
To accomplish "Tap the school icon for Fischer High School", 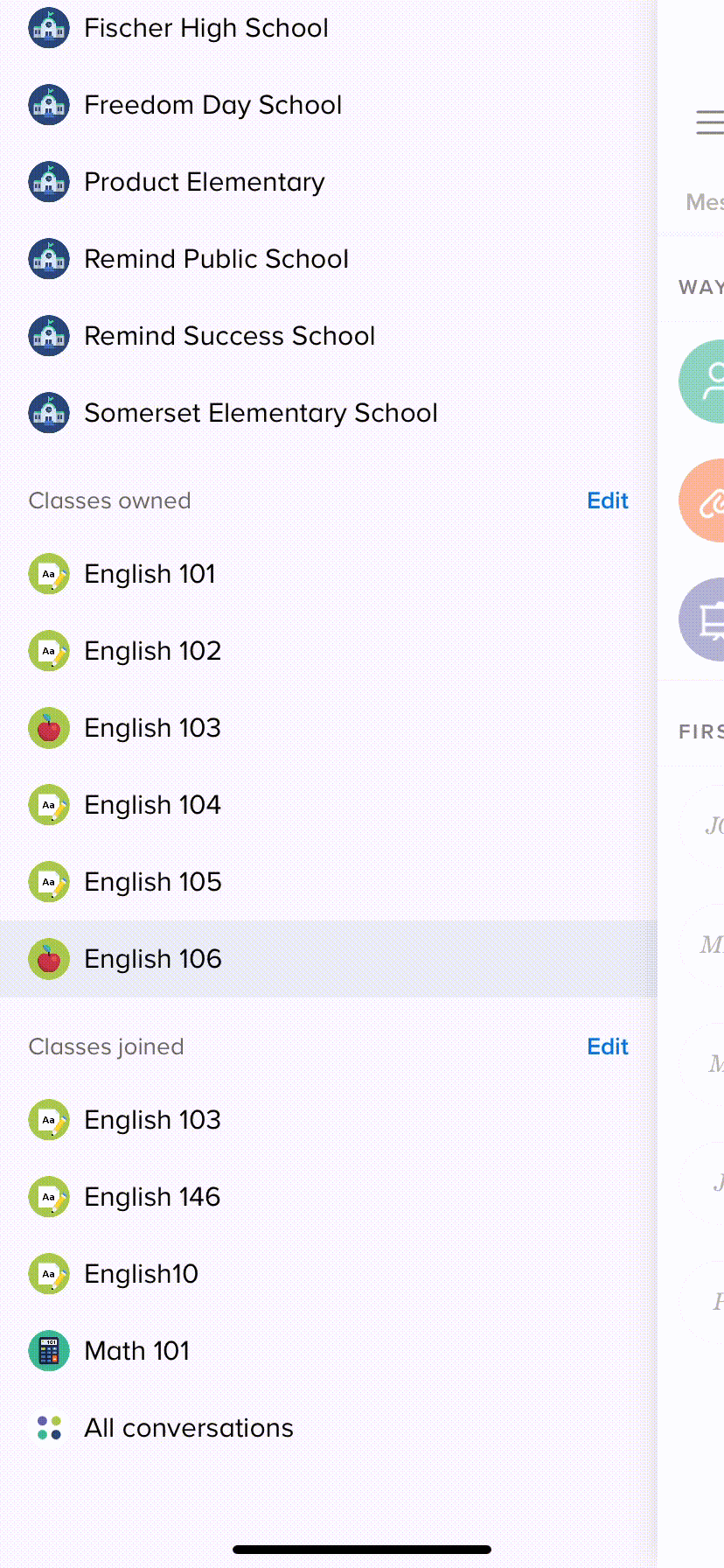I will click(x=49, y=28).
